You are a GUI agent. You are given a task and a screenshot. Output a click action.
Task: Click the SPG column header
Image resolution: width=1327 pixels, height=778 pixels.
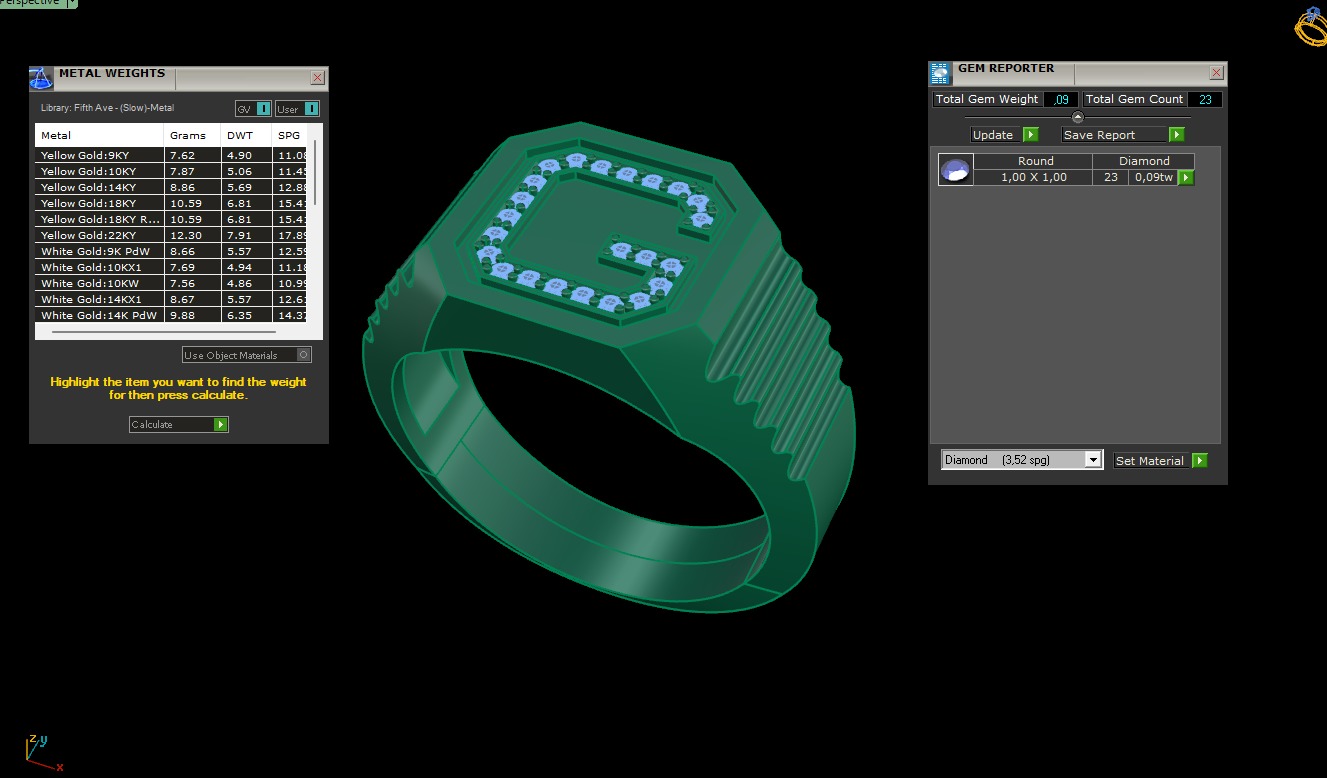tap(290, 135)
